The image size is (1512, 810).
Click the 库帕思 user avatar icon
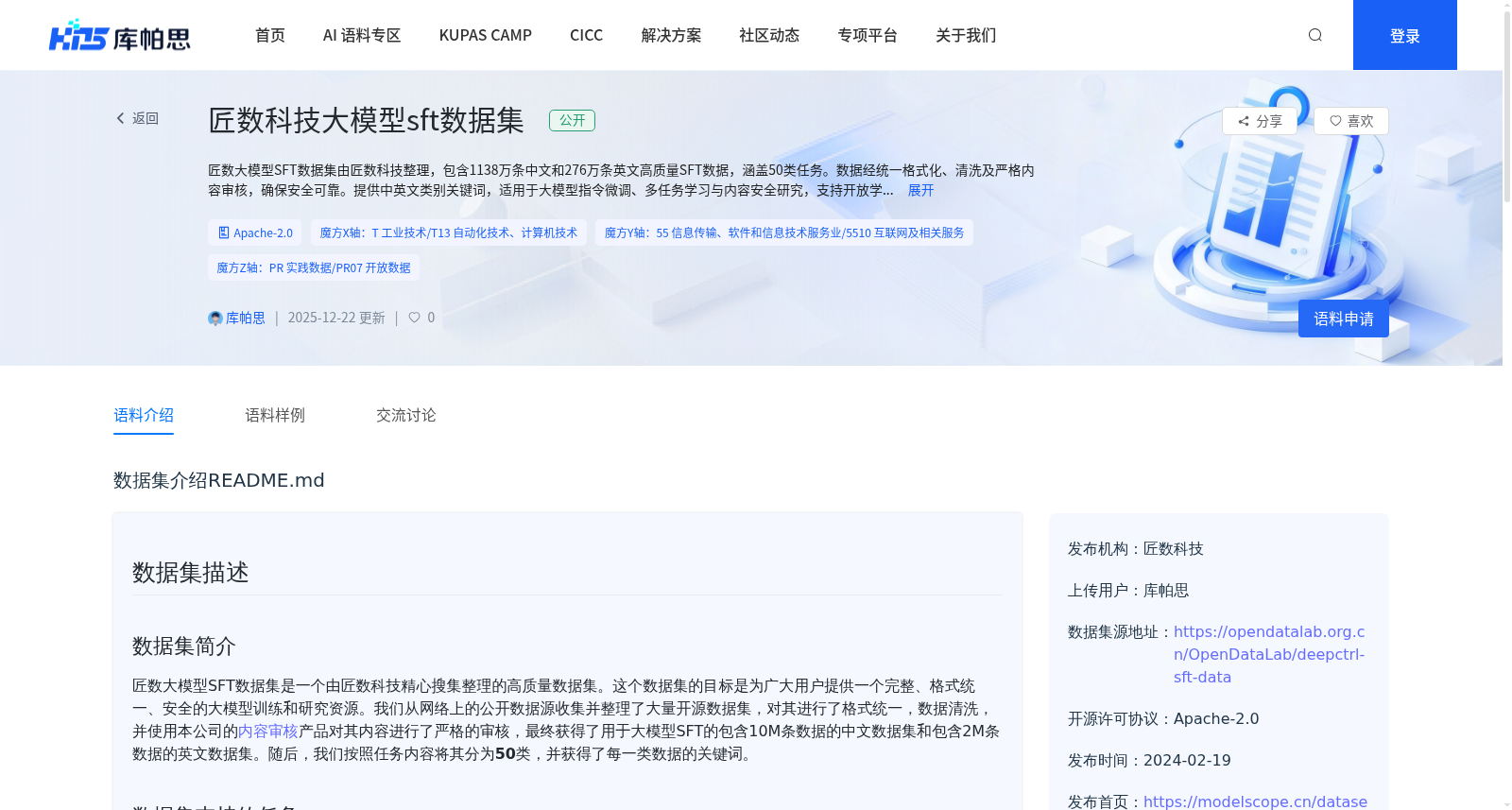click(215, 319)
